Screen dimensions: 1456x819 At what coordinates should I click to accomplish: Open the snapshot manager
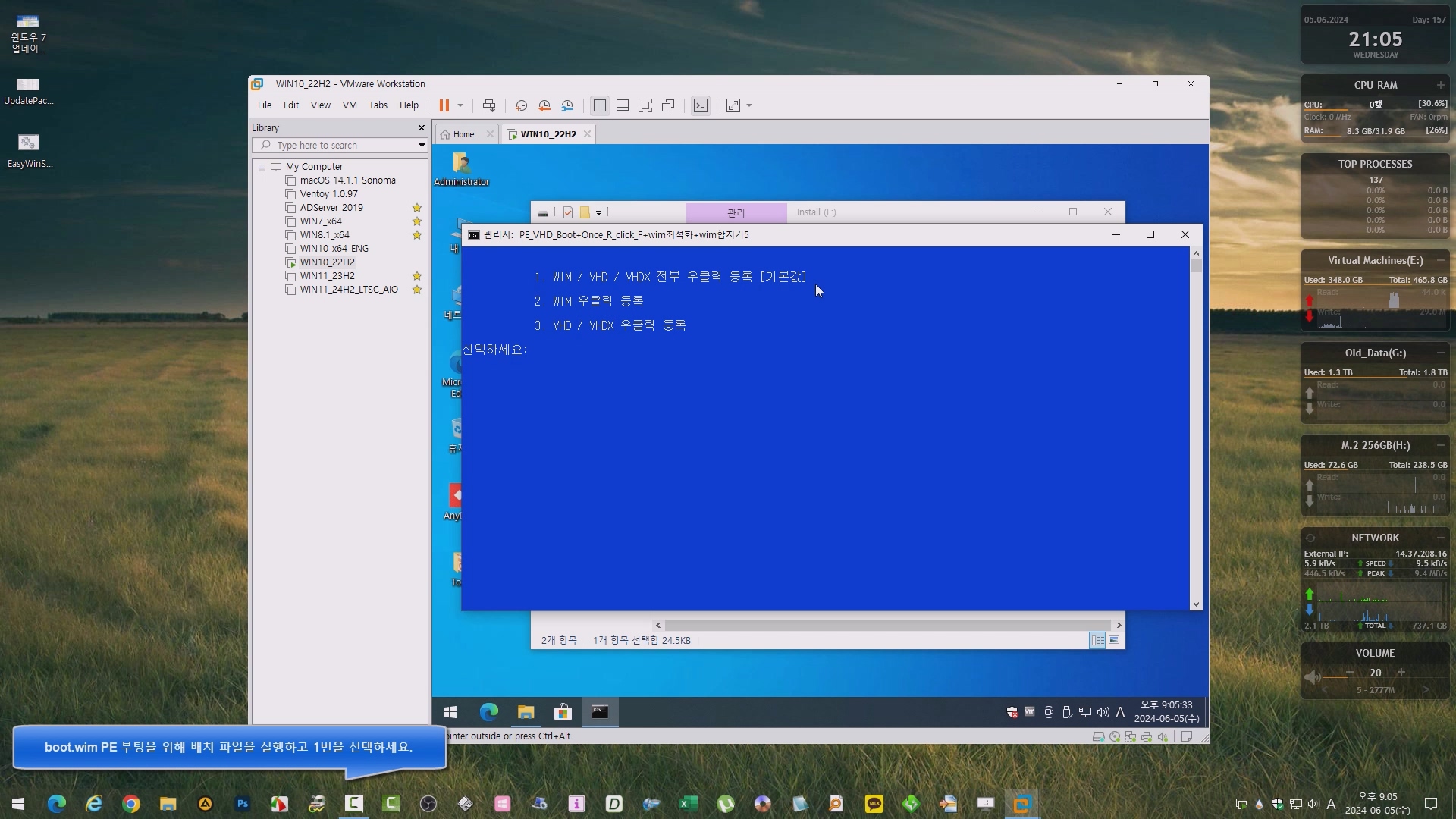[x=567, y=105]
